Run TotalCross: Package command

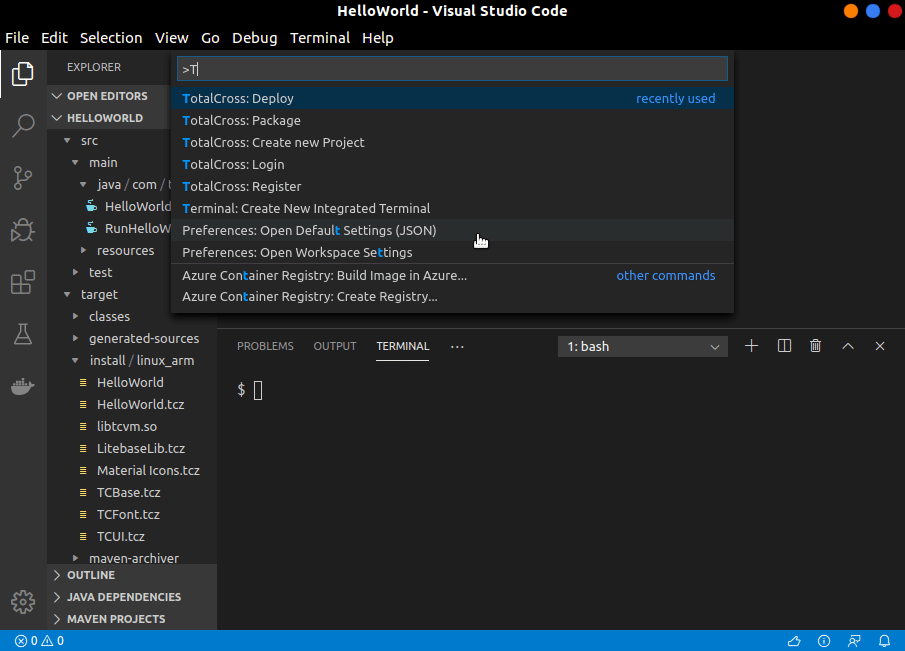[452, 121]
